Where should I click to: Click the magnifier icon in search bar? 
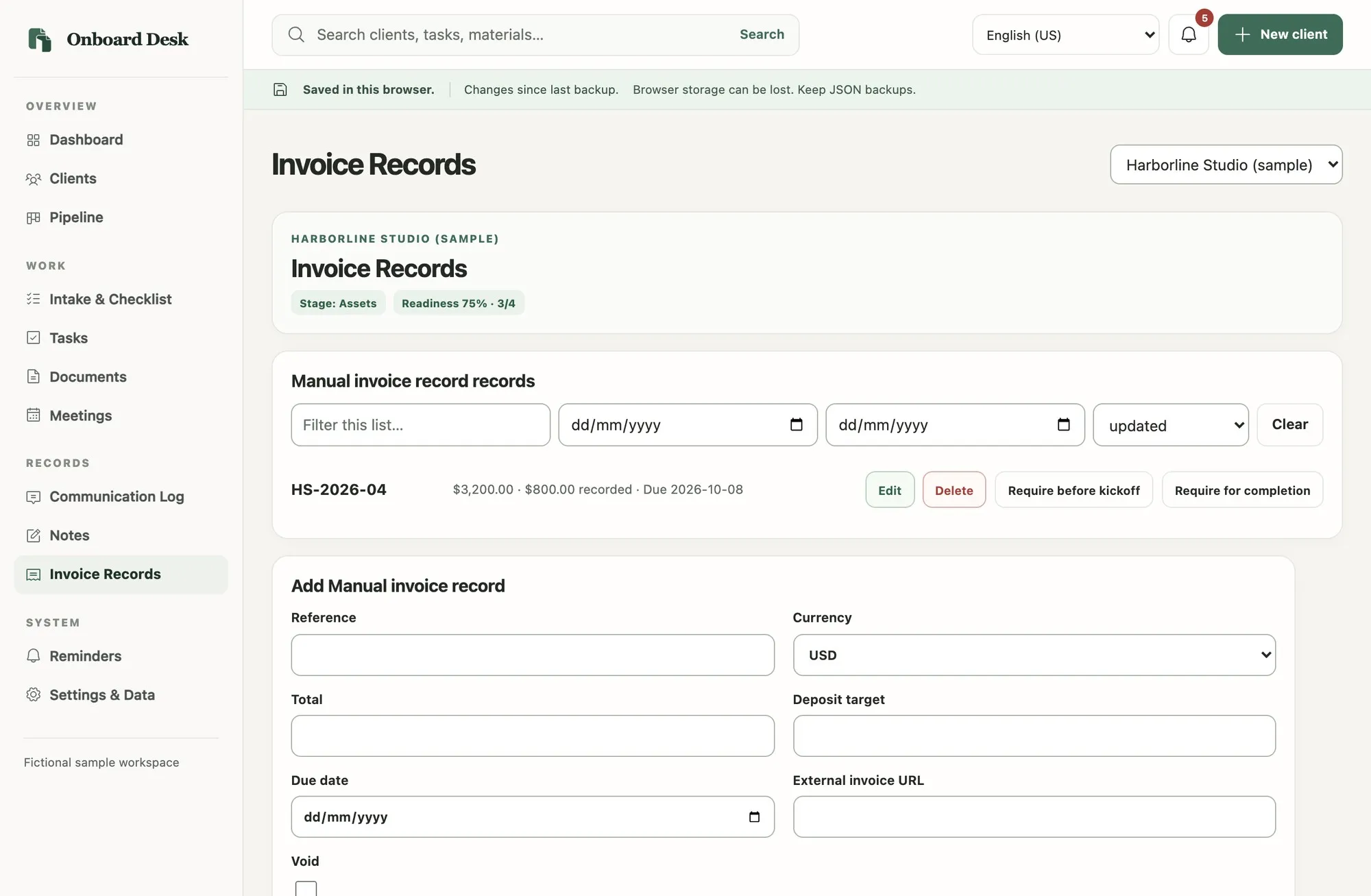pyautogui.click(x=296, y=34)
